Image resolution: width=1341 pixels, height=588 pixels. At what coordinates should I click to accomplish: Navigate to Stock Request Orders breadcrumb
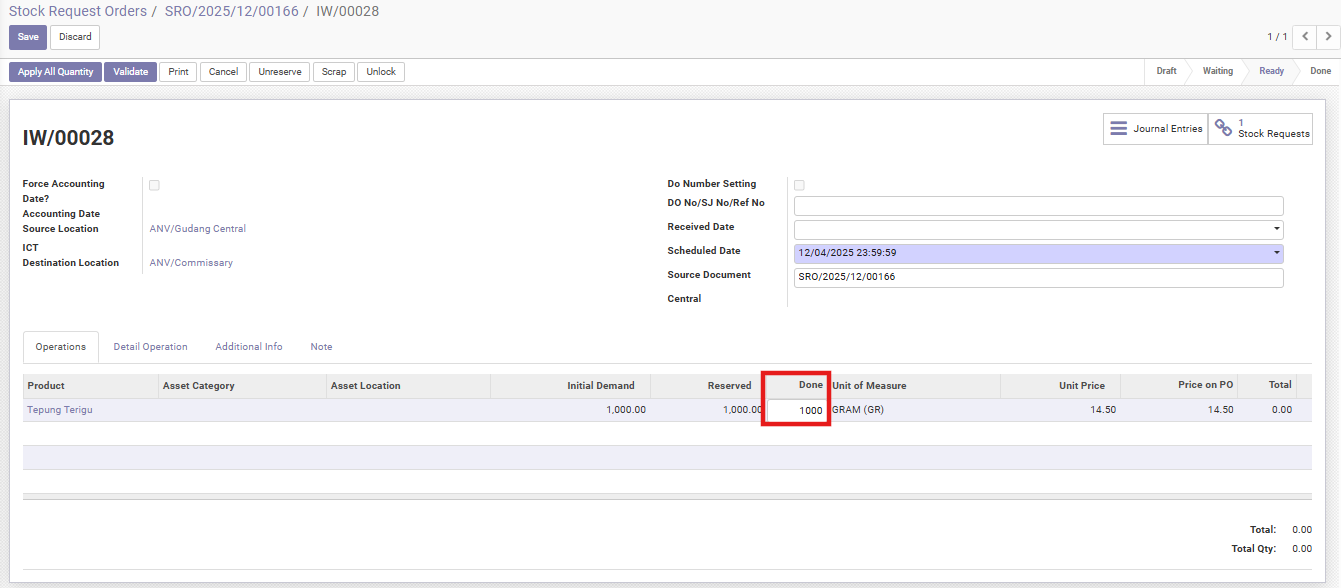pyautogui.click(x=78, y=11)
